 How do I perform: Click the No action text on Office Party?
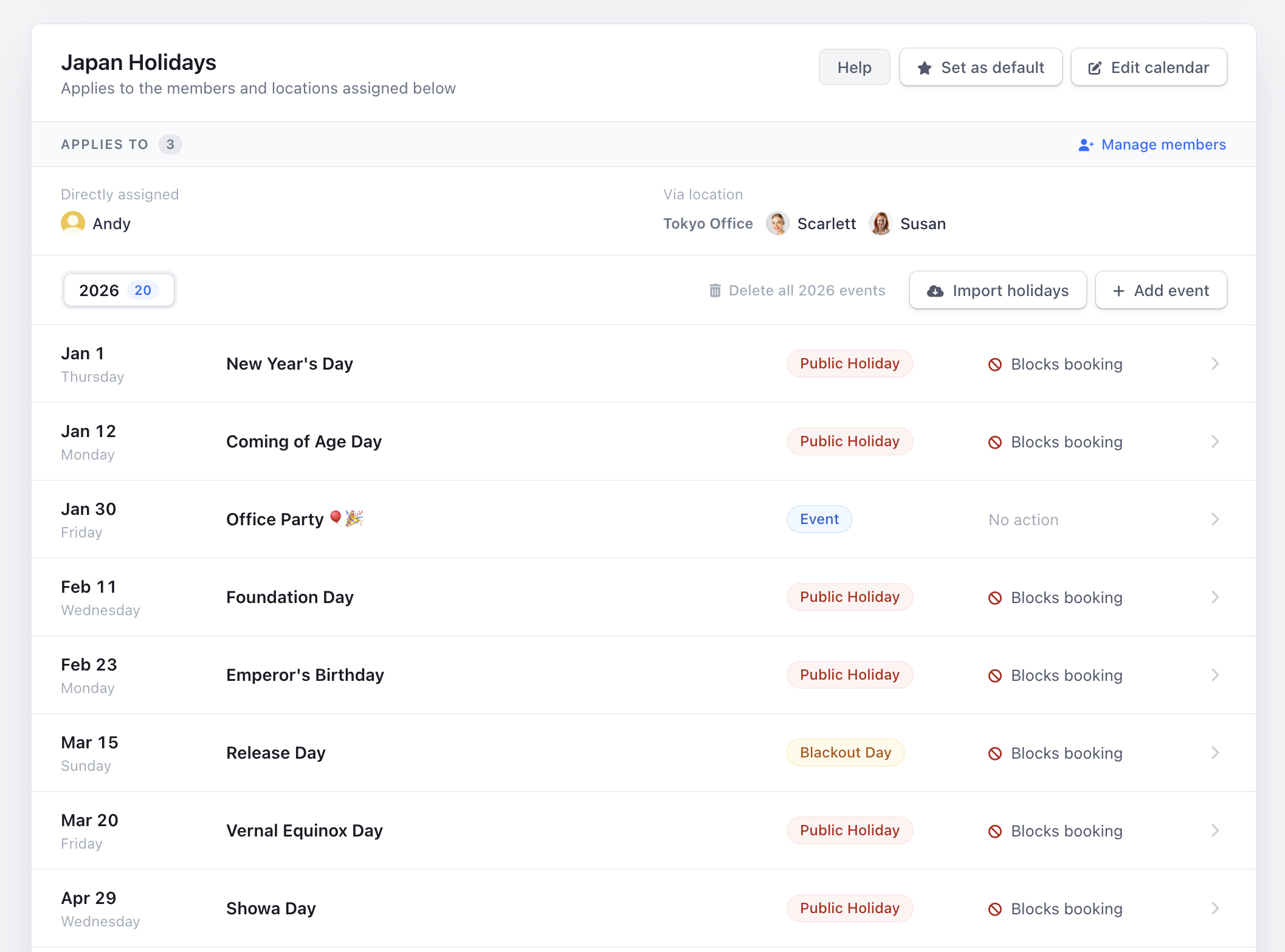[1024, 520]
